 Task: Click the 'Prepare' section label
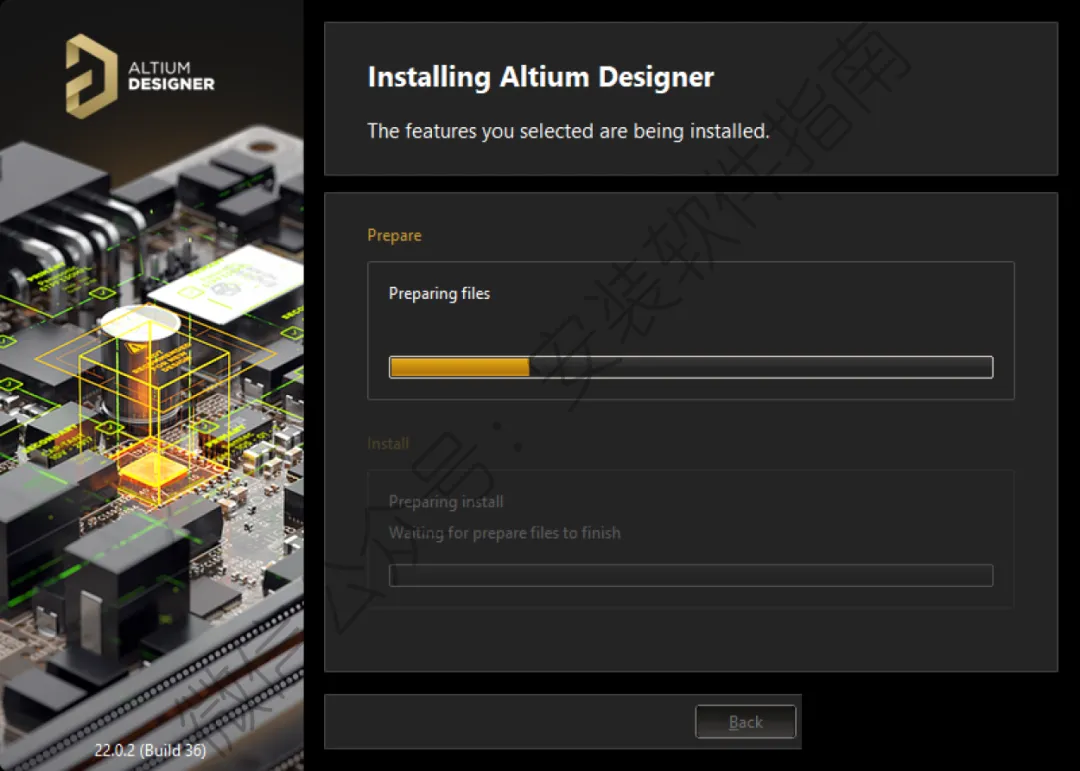point(394,236)
